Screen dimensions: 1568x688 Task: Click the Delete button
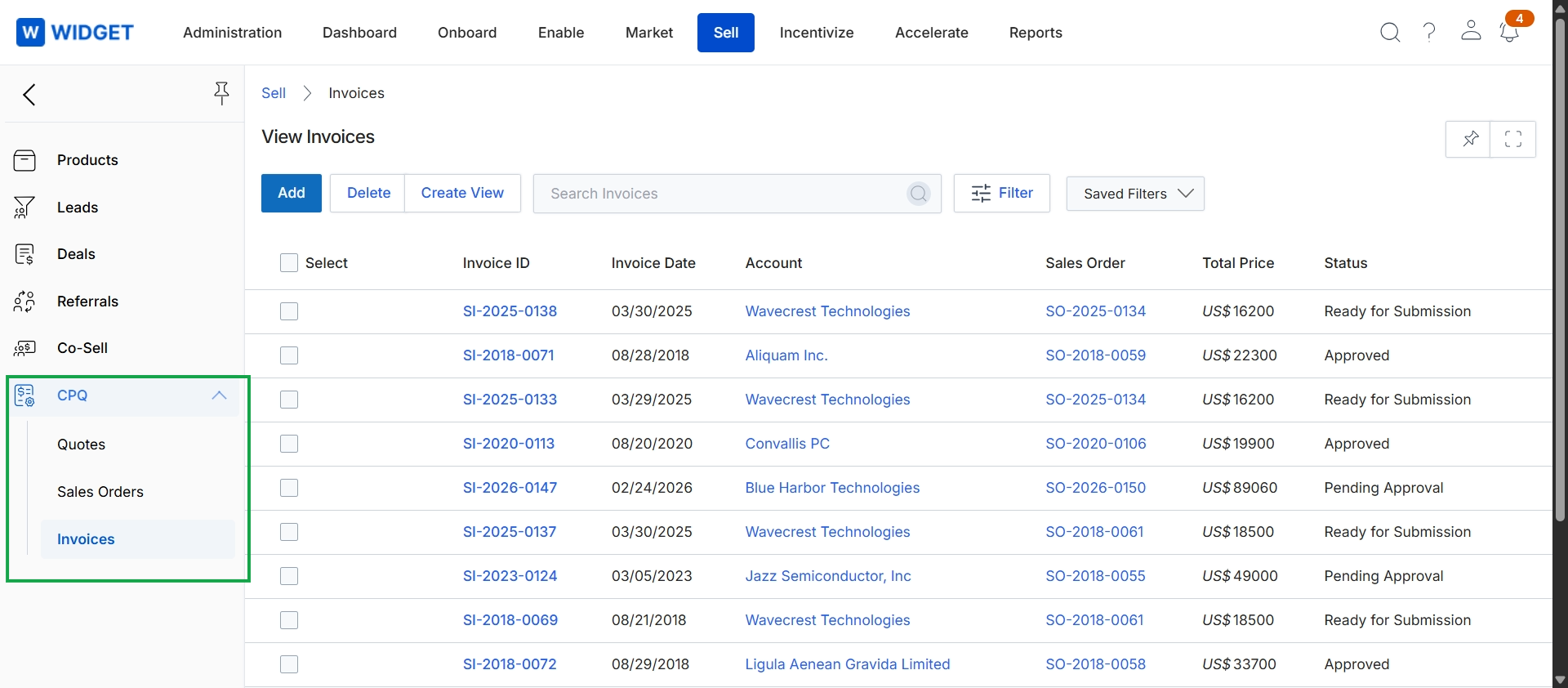pos(368,193)
